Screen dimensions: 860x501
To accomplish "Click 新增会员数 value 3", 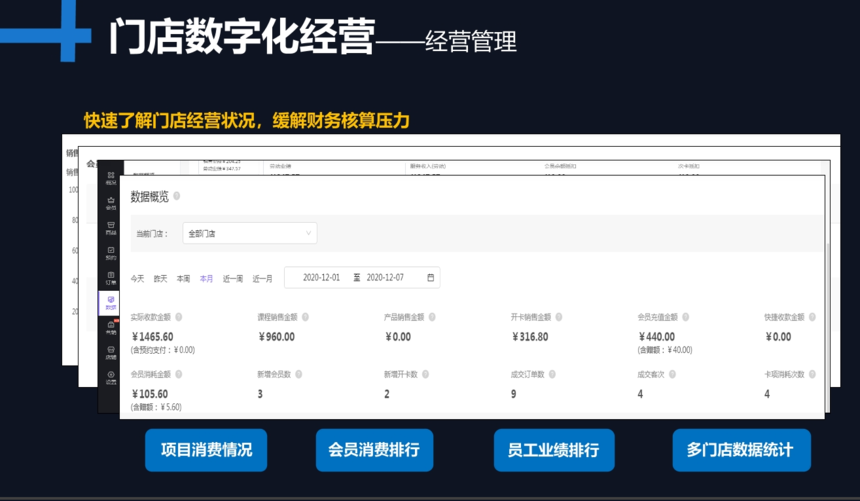I will point(260,394).
